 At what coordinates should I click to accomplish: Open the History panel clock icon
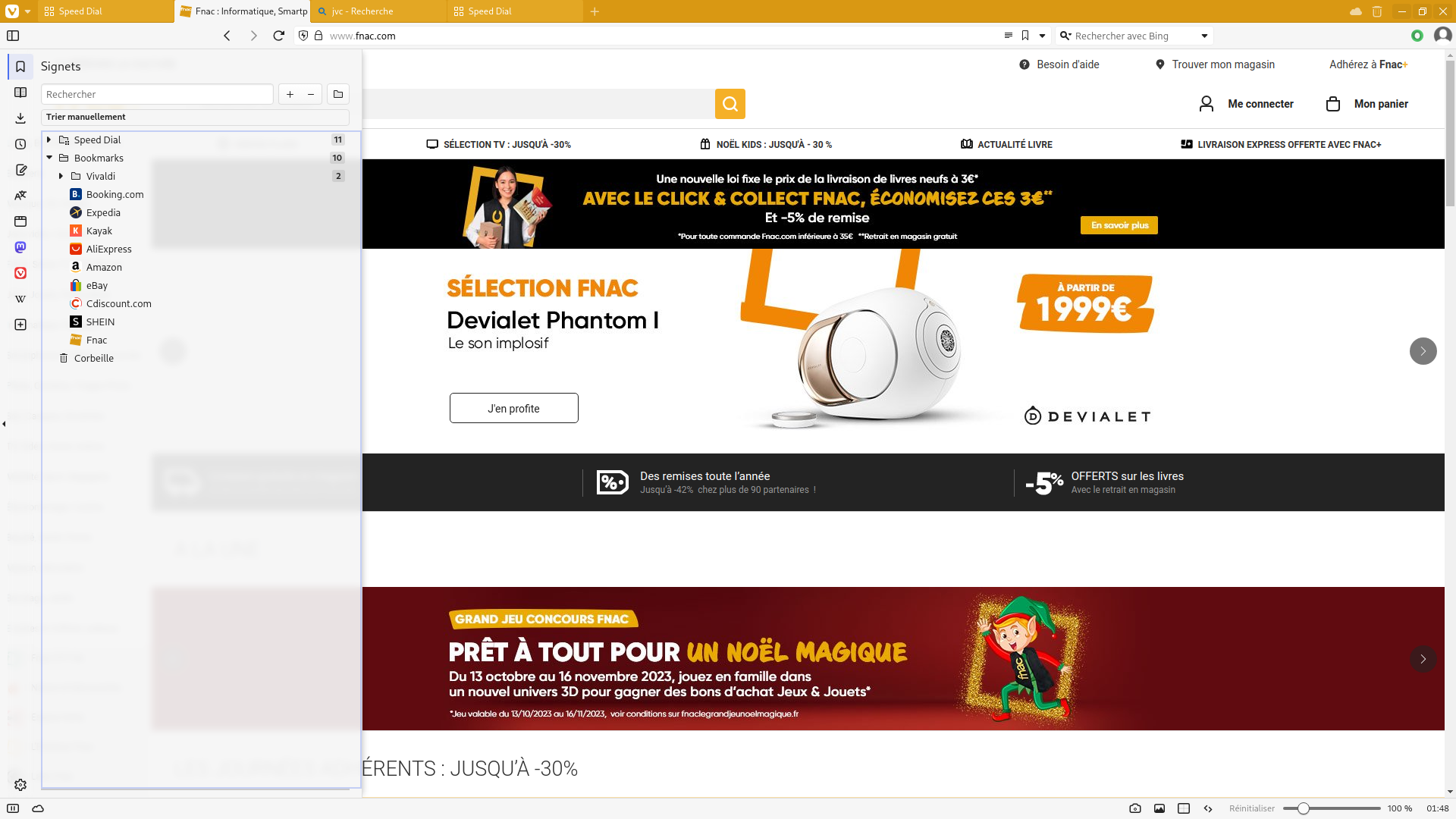point(20,144)
